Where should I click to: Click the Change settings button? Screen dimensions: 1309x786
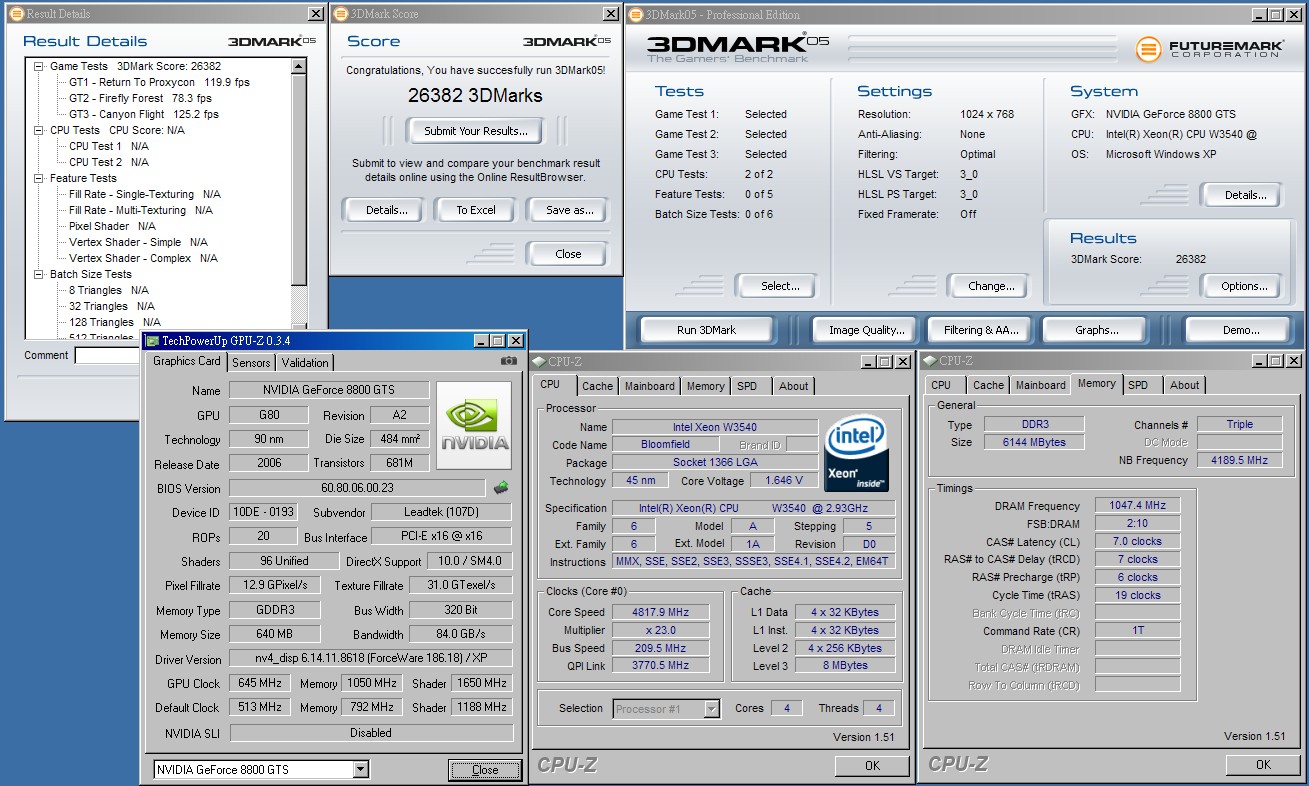pos(991,286)
